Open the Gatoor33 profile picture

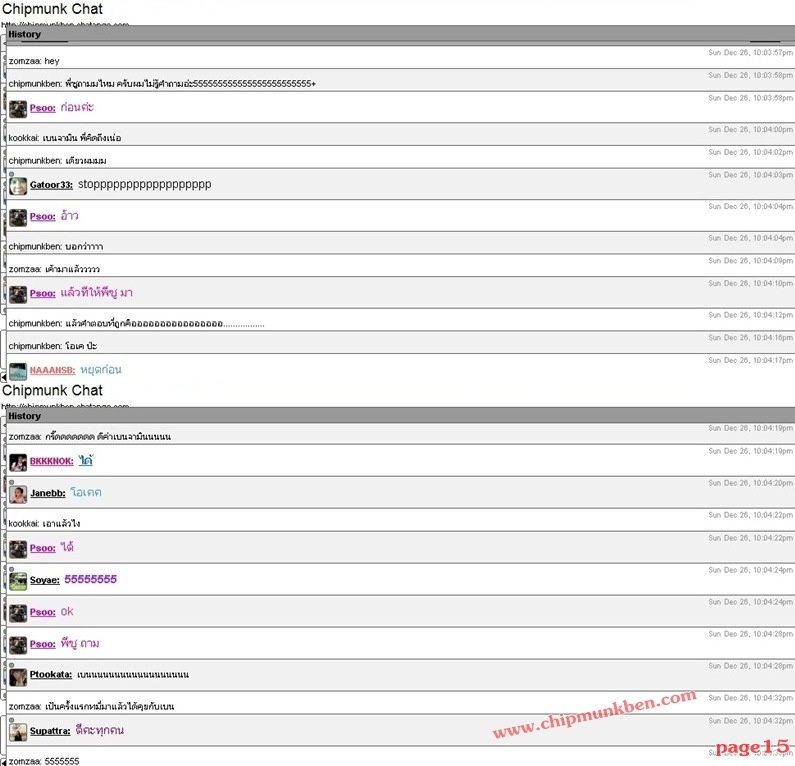18,186
